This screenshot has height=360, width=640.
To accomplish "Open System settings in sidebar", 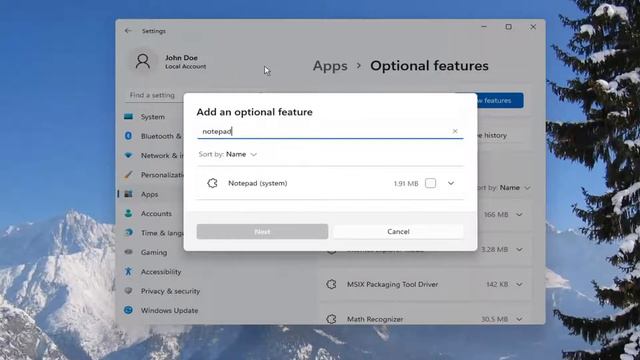I will coord(153,117).
